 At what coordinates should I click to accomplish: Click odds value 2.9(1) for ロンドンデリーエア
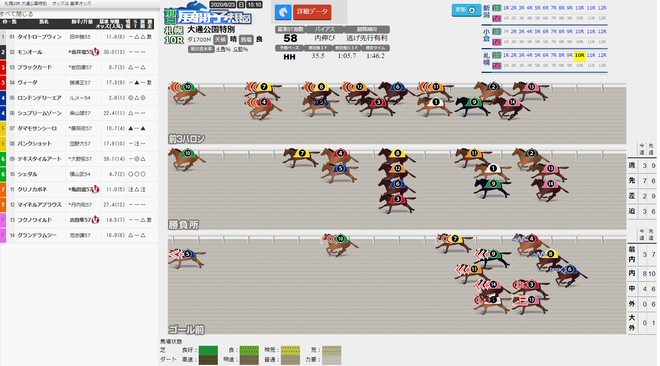[x=116, y=98]
